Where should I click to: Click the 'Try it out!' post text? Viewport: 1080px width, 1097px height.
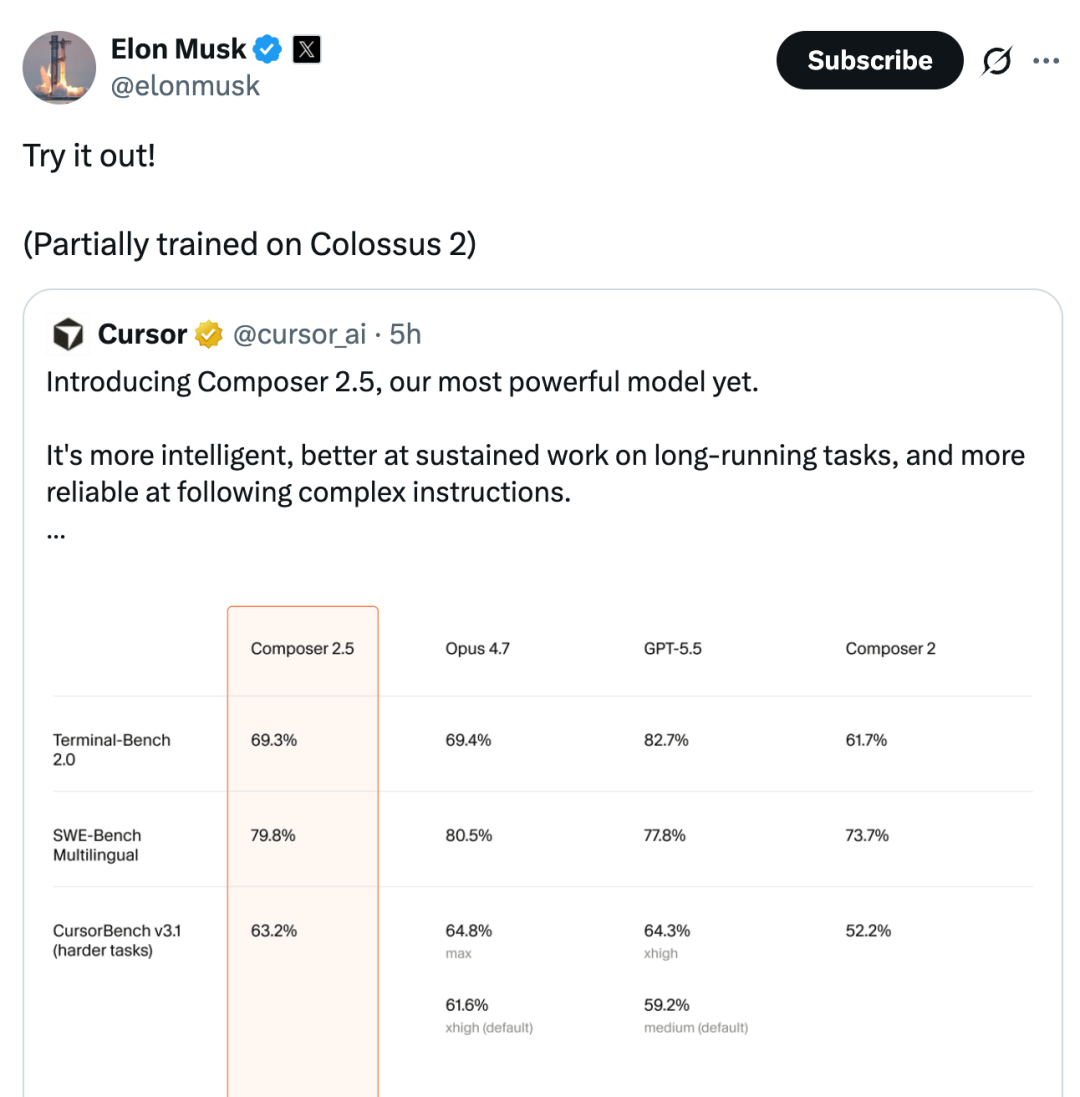89,155
